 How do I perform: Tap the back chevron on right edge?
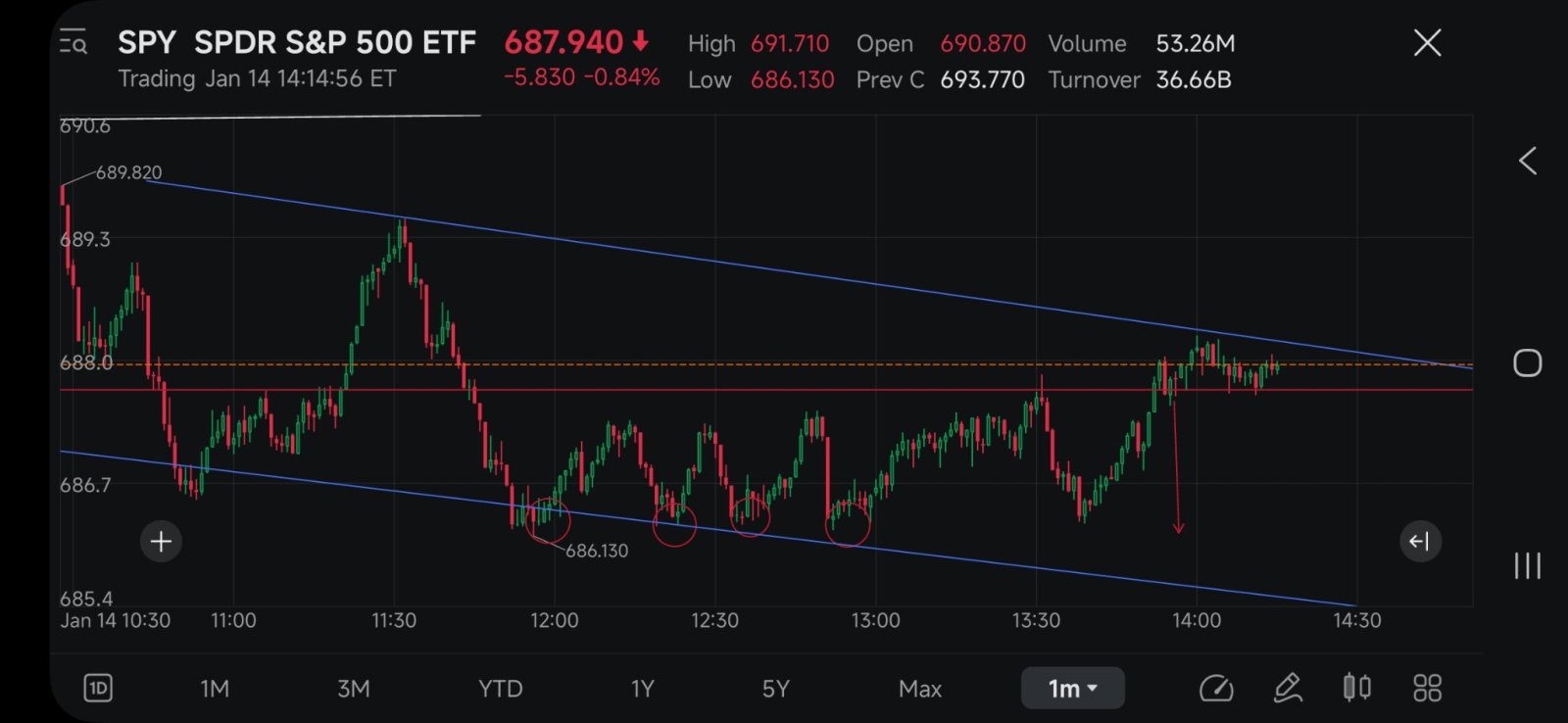point(1528,162)
